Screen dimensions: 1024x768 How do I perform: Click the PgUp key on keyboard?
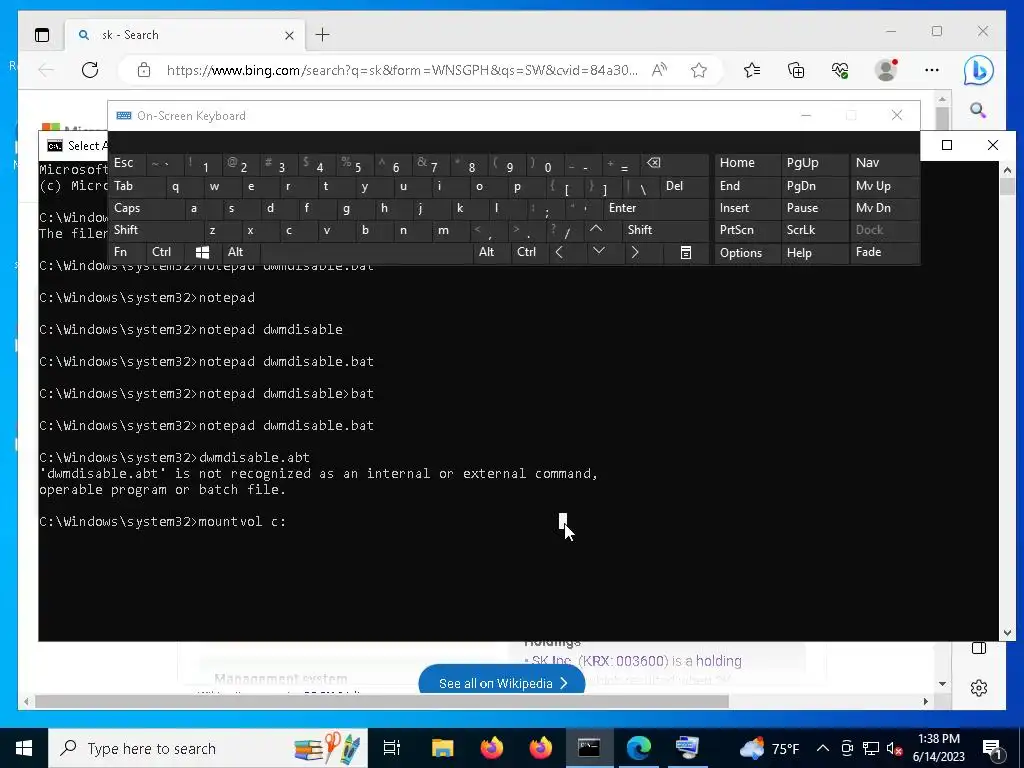[x=814, y=163]
